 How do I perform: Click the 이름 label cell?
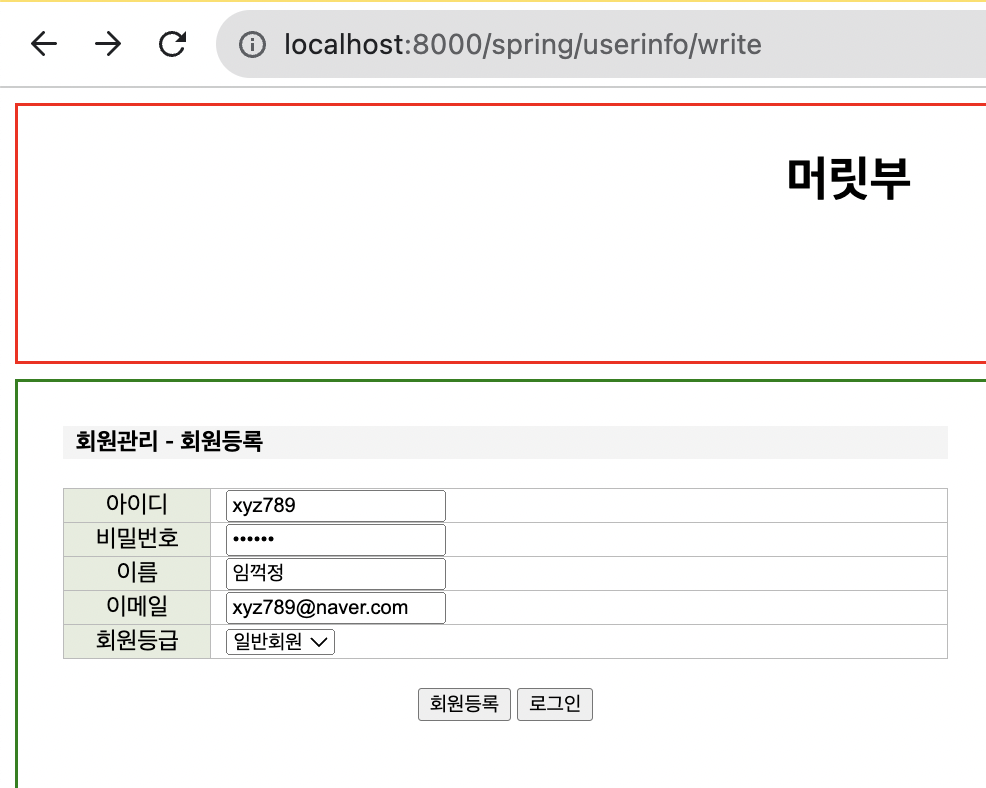pyautogui.click(x=137, y=573)
